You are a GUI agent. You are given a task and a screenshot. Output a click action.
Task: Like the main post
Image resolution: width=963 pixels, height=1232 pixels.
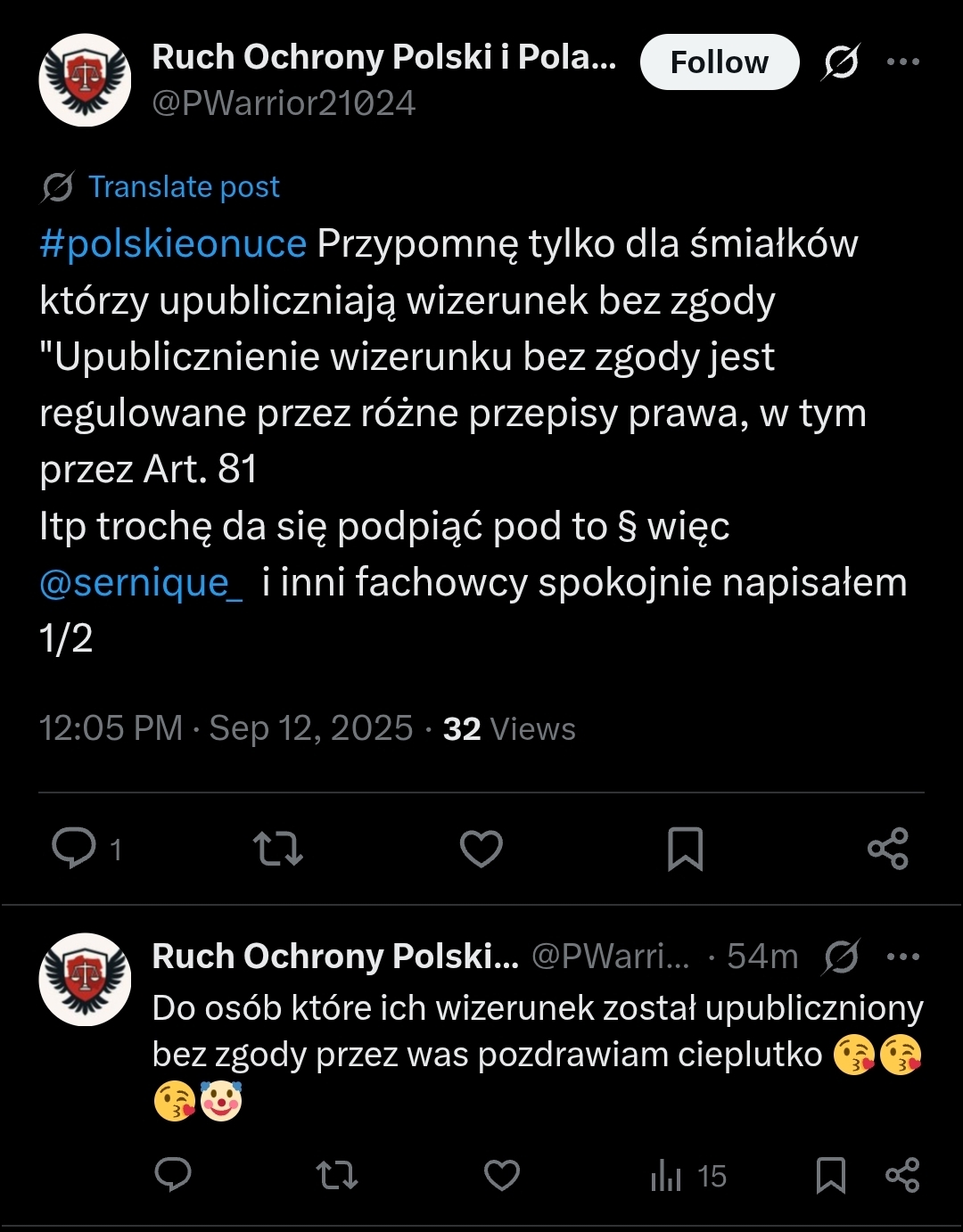point(481,848)
